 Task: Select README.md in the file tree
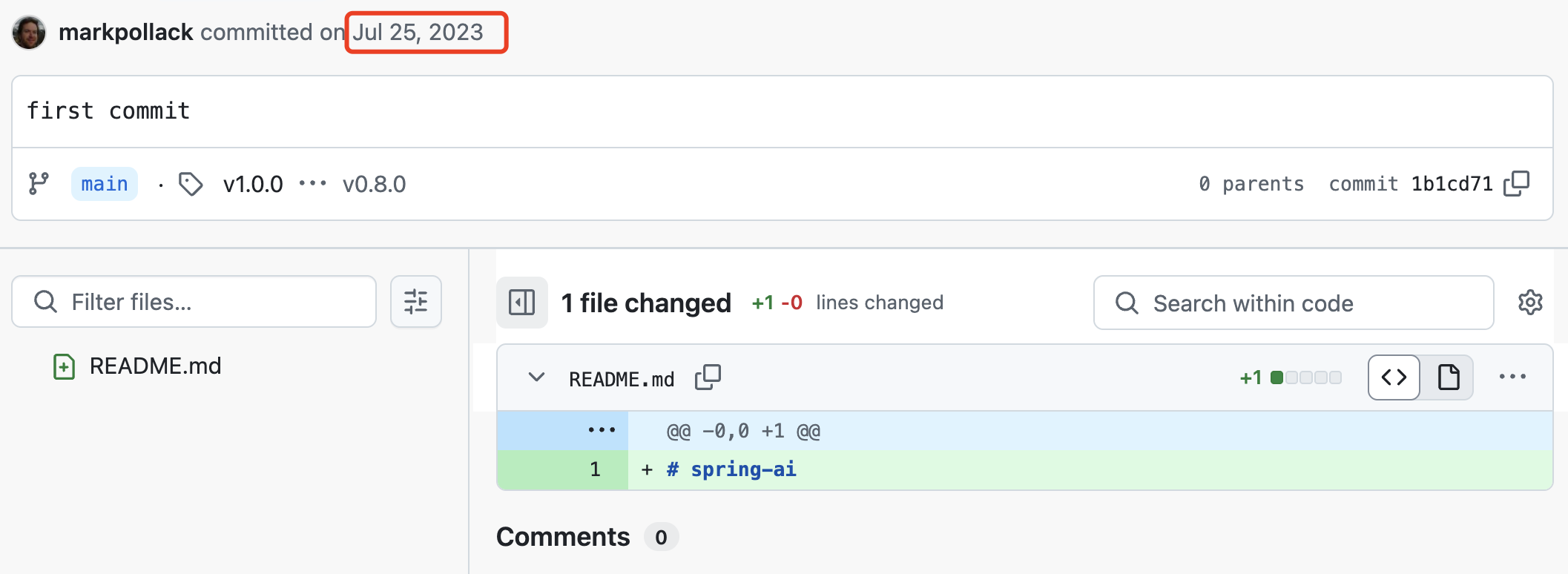pyautogui.click(x=155, y=366)
